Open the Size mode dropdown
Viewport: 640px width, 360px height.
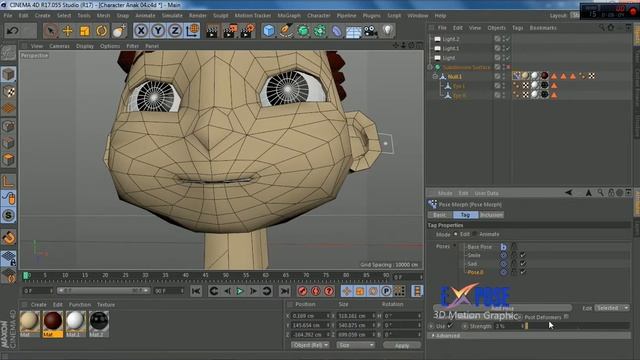click(356, 345)
